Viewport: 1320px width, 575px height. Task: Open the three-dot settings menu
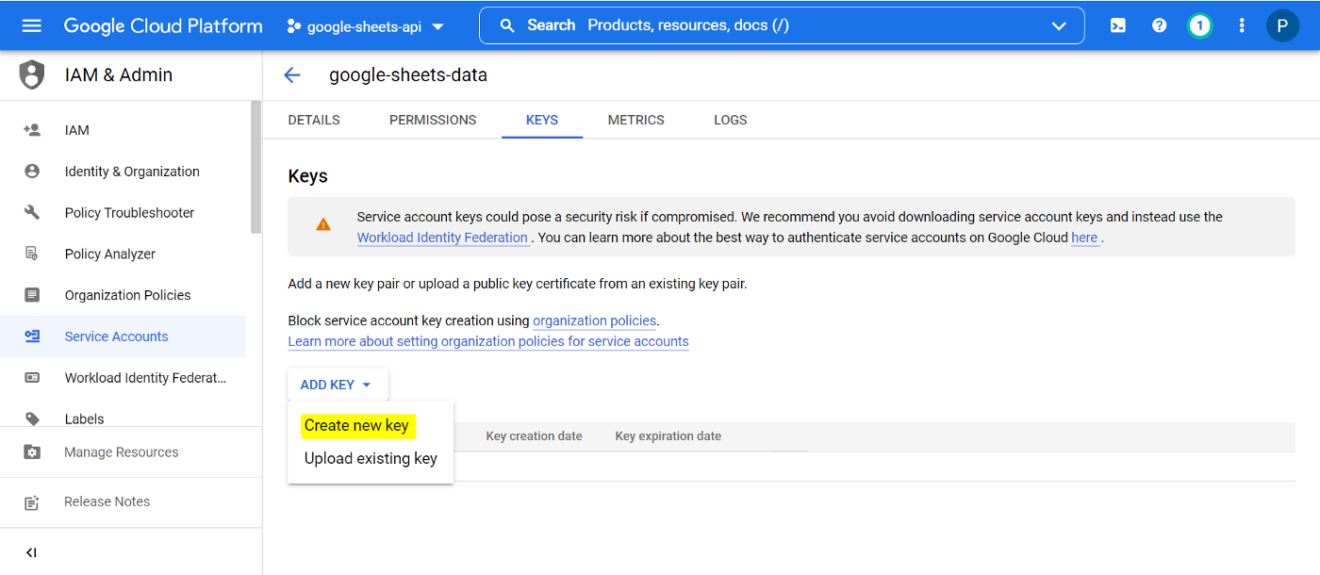pyautogui.click(x=1242, y=26)
